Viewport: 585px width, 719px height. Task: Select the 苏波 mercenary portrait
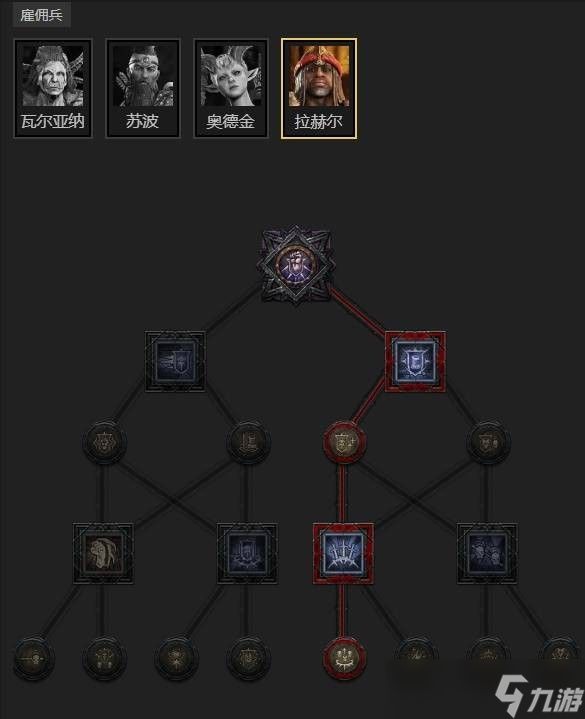[x=143, y=88]
